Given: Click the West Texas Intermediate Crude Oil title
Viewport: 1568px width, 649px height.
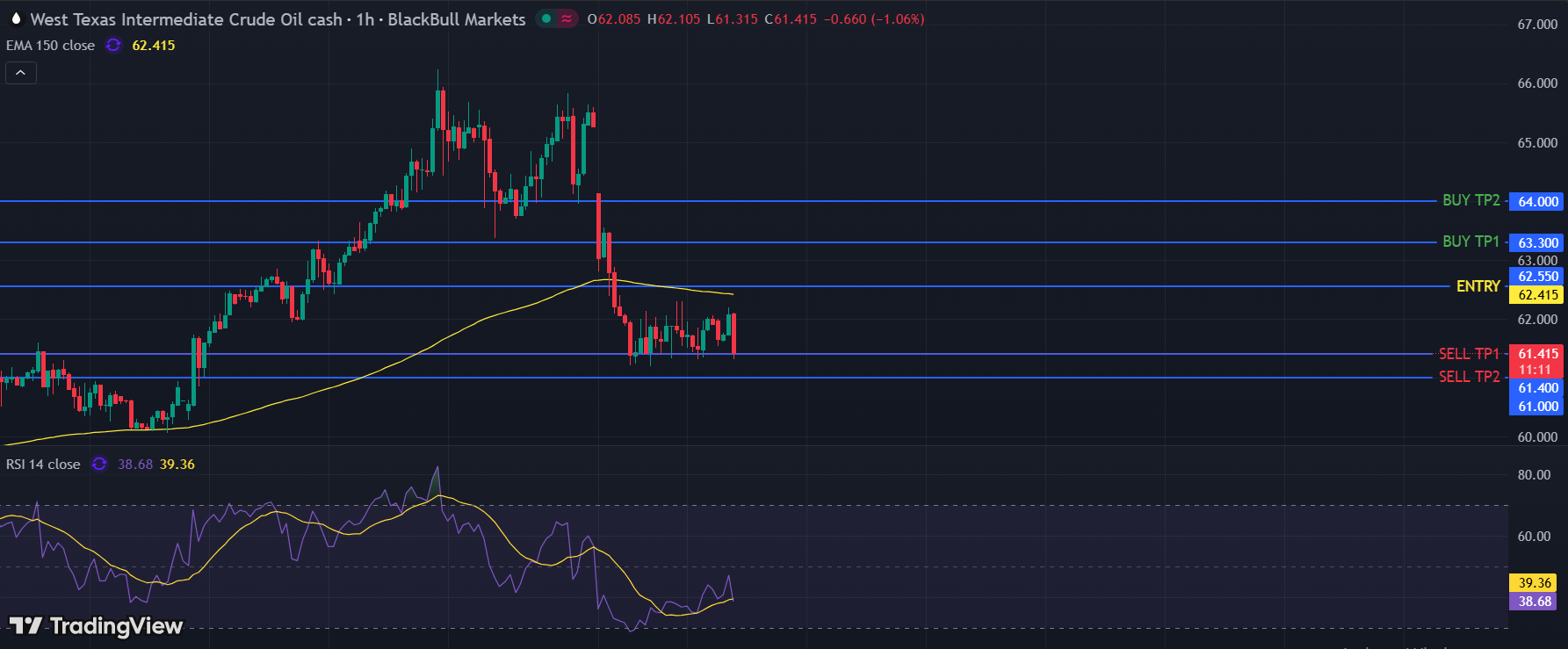Looking at the screenshot, I should pos(186,19).
